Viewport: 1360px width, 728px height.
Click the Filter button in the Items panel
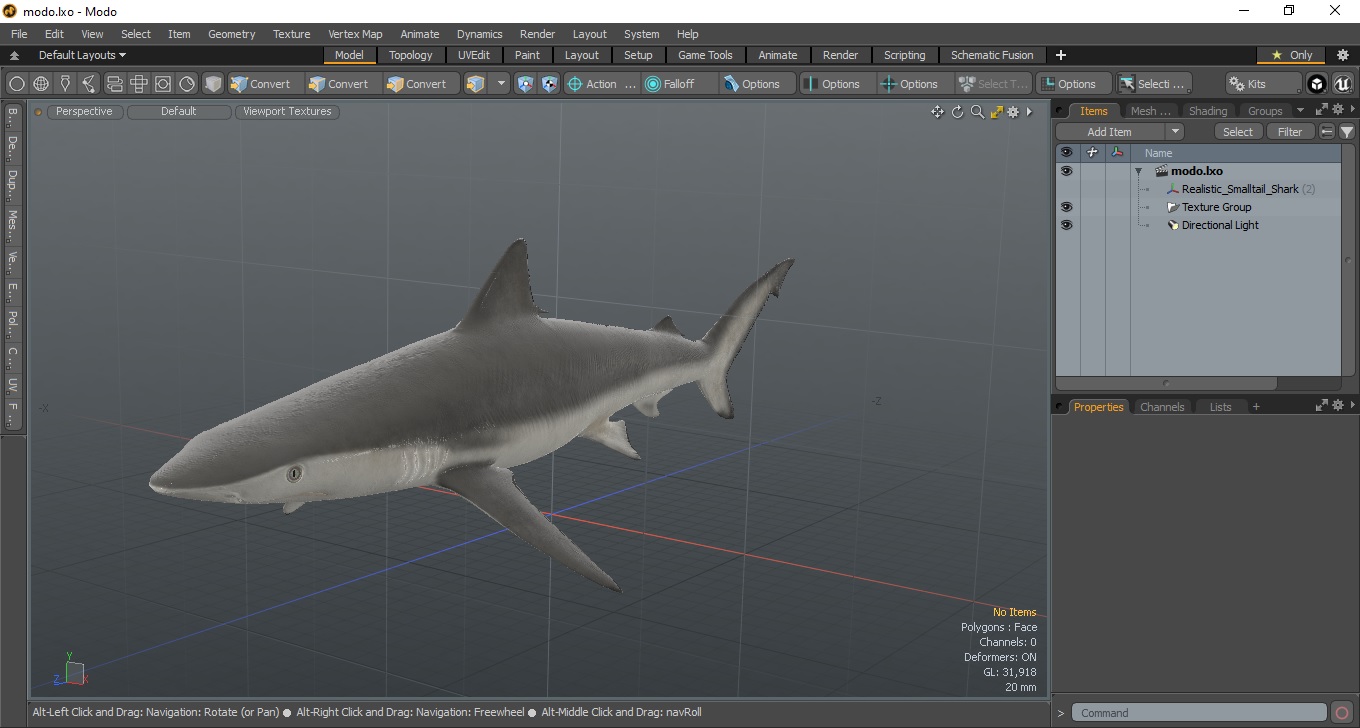pyautogui.click(x=1290, y=132)
